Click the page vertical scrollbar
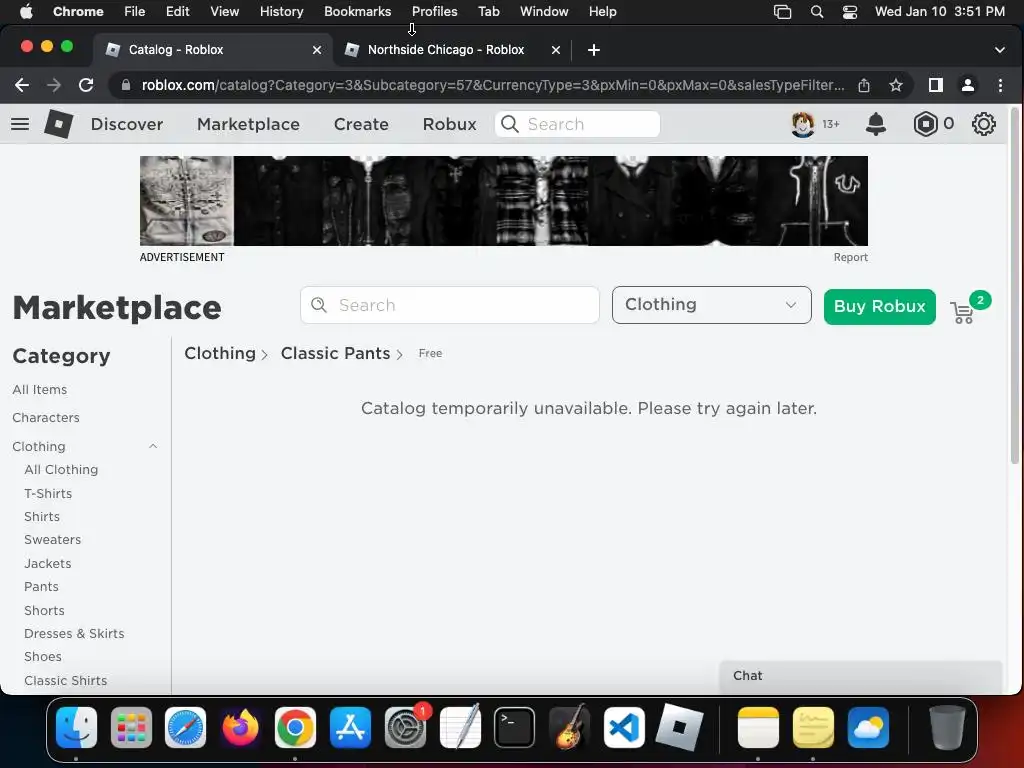1024x768 pixels. [x=1014, y=287]
